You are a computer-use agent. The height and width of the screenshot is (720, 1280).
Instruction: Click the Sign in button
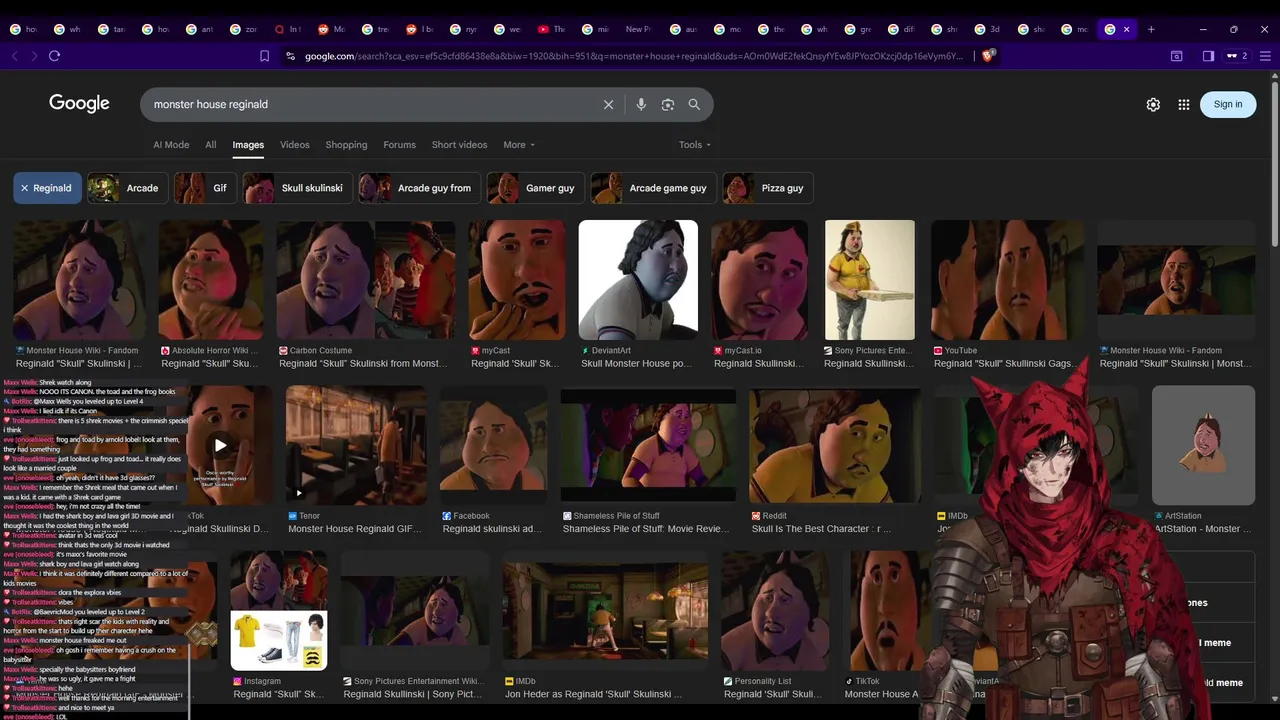1228,104
